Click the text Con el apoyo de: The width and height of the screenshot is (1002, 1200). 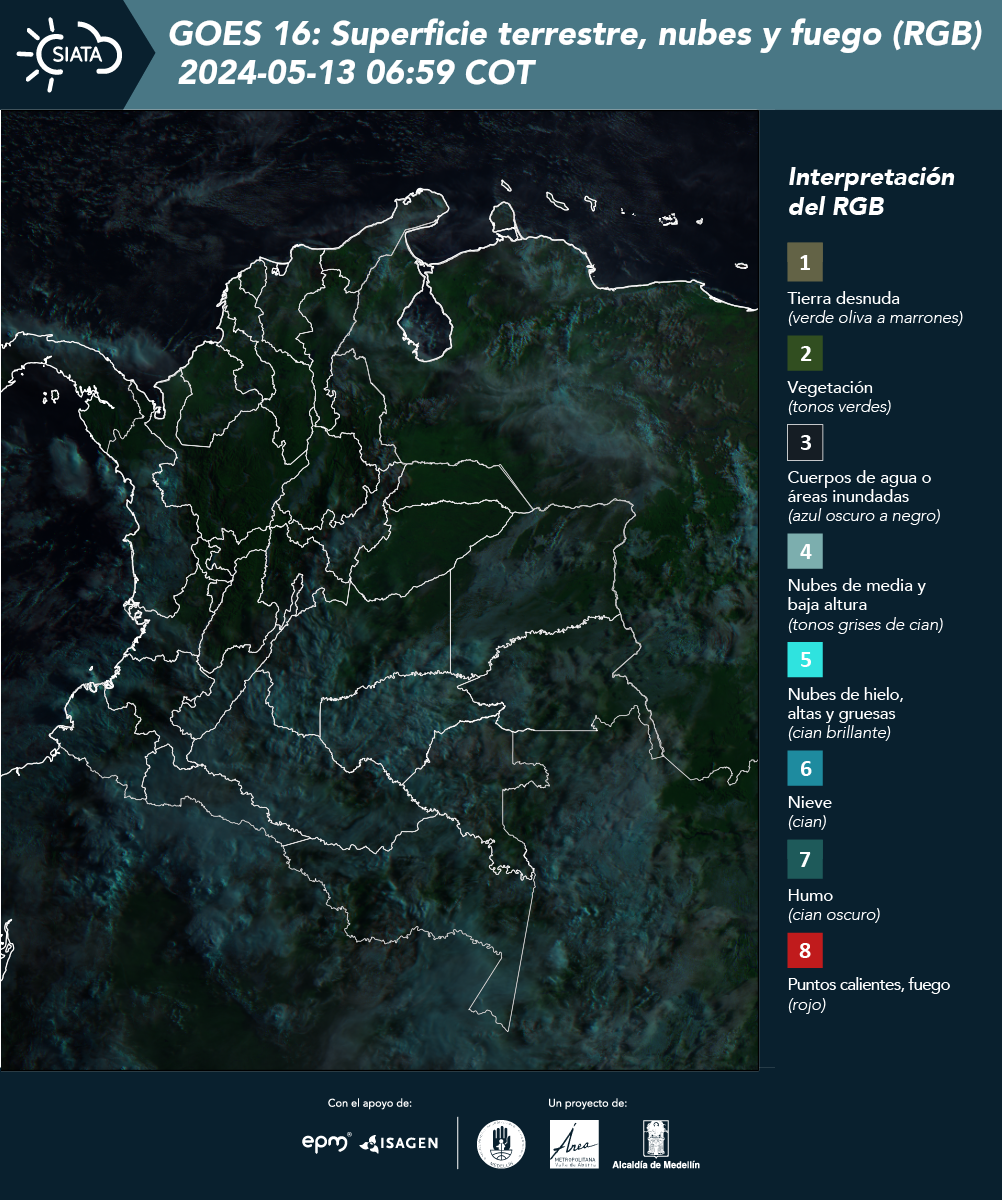tap(370, 1103)
